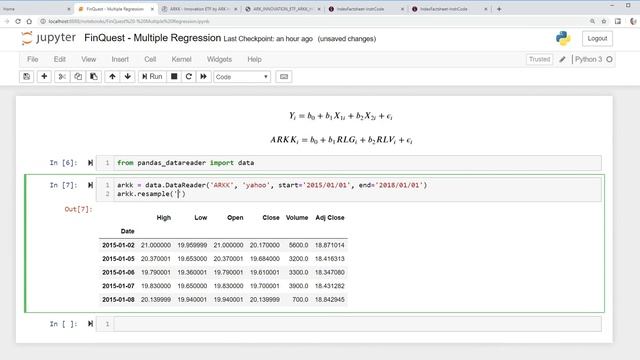The height and width of the screenshot is (360, 640).
Task: Paste cells below icon in toolbar
Action: 93,77
